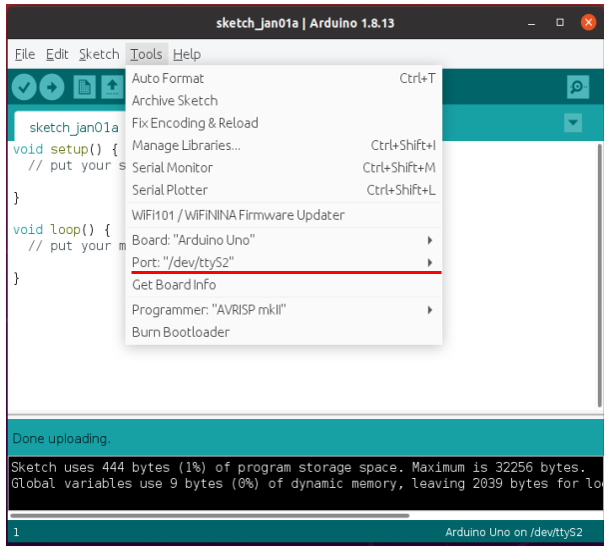The height and width of the screenshot is (550, 608).
Task: Click the "Done uploading." status message
Action: 62,439
